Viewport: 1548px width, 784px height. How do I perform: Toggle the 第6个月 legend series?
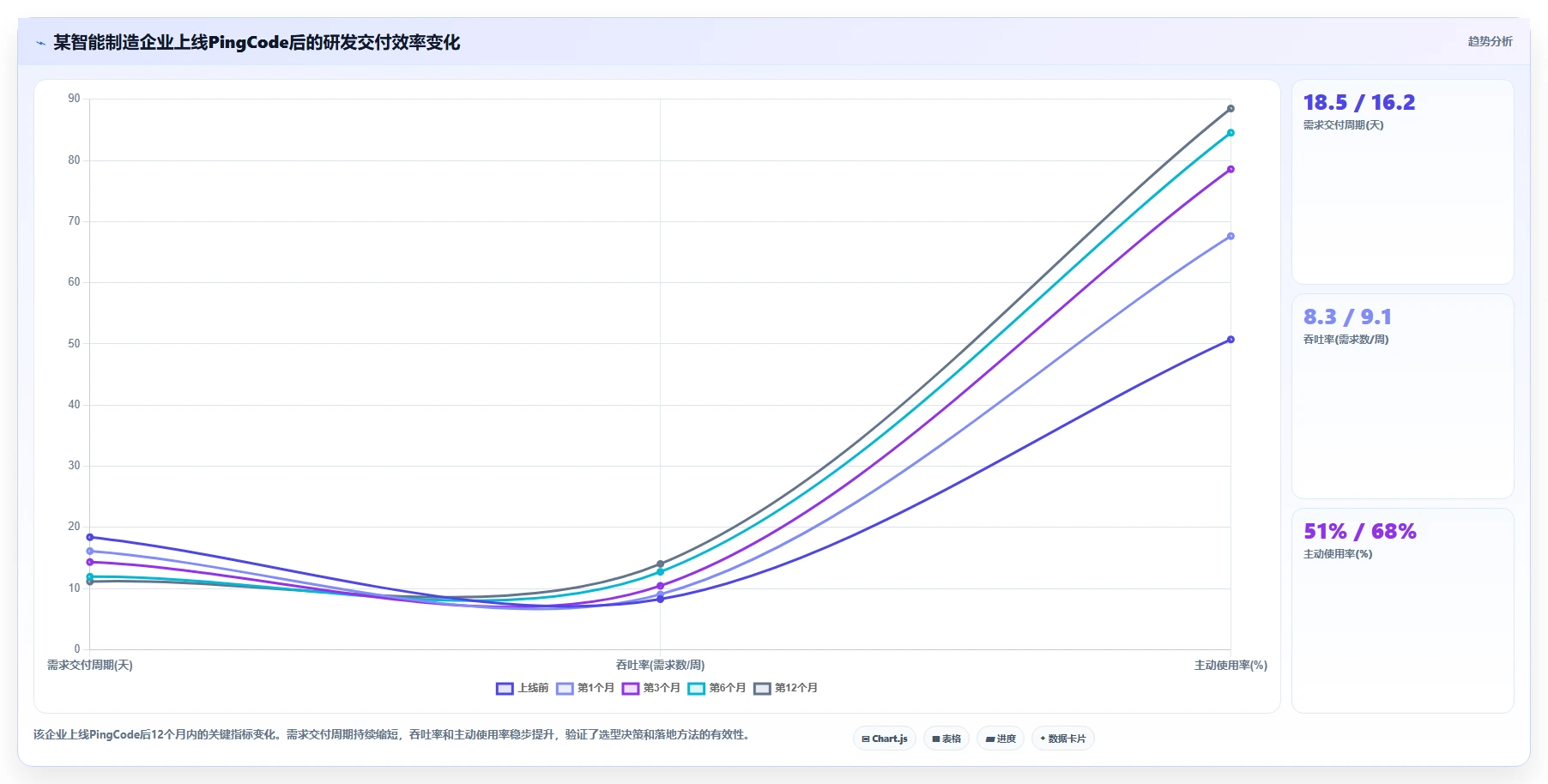(717, 688)
